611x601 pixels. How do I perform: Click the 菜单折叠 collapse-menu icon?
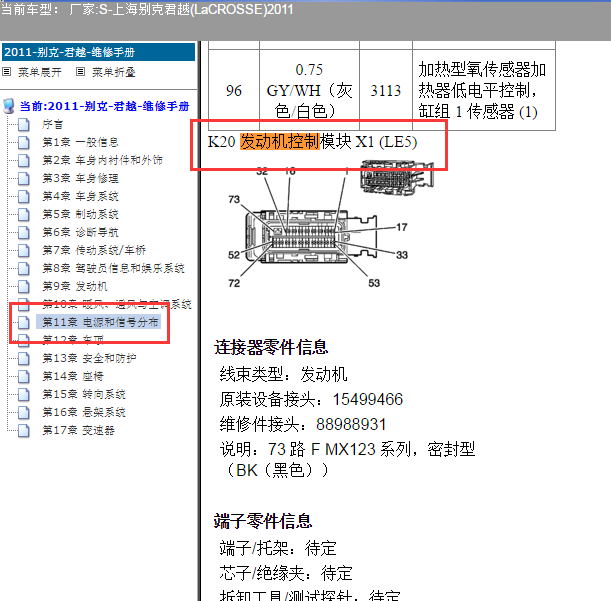tap(80, 72)
